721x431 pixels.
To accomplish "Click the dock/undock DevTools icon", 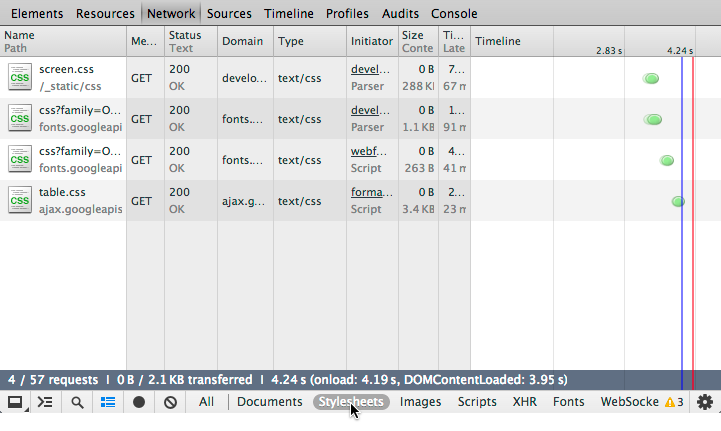I will tap(15, 402).
